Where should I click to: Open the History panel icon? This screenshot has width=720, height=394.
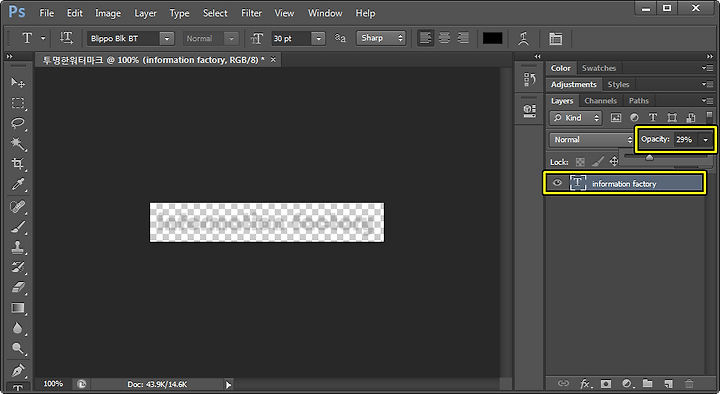[x=529, y=80]
